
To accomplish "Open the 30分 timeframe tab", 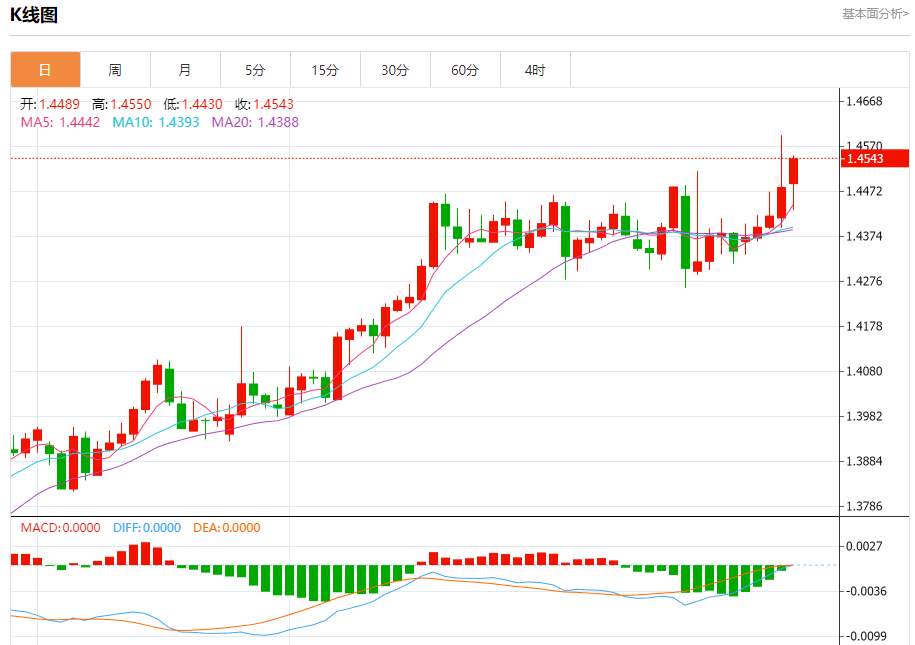I will 396,70.
